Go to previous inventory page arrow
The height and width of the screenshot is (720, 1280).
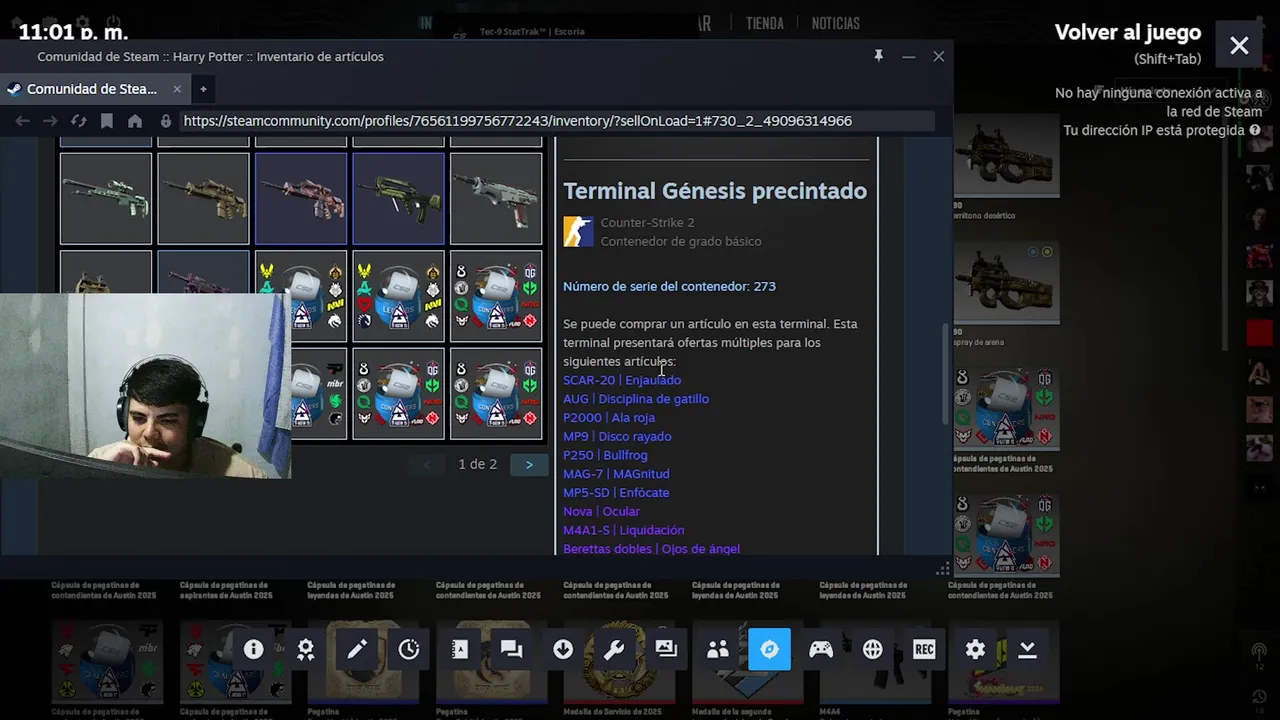point(427,464)
